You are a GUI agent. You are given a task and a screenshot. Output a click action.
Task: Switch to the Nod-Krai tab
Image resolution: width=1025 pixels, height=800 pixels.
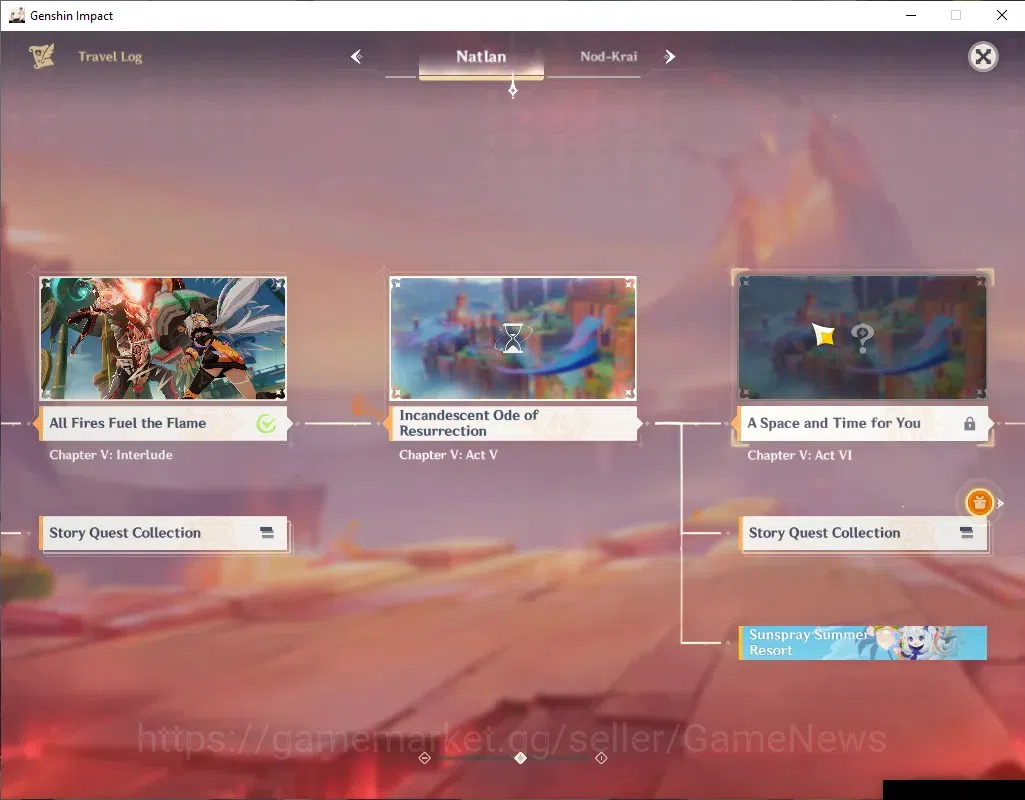click(x=609, y=57)
